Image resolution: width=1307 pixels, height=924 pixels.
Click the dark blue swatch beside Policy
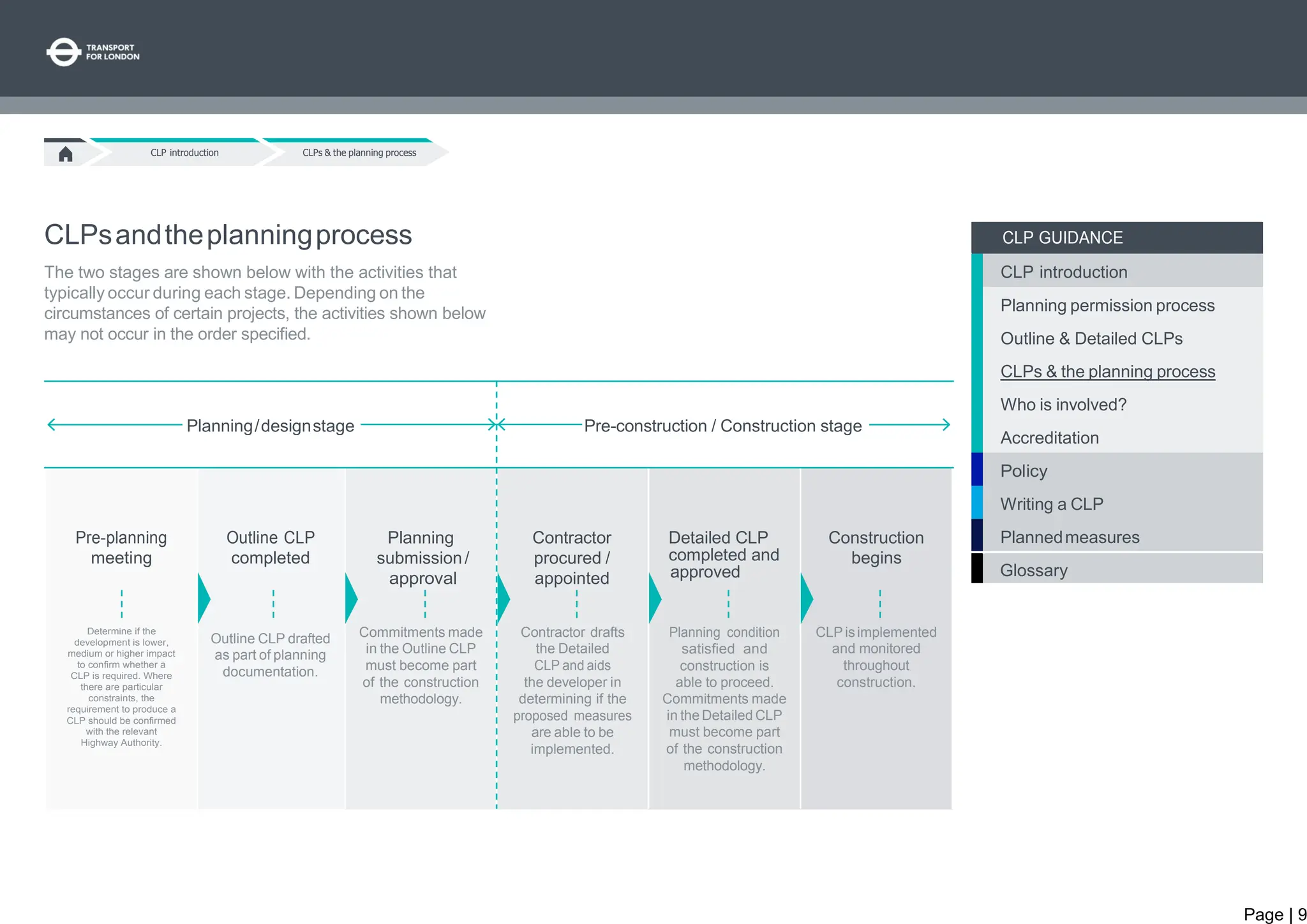point(976,470)
